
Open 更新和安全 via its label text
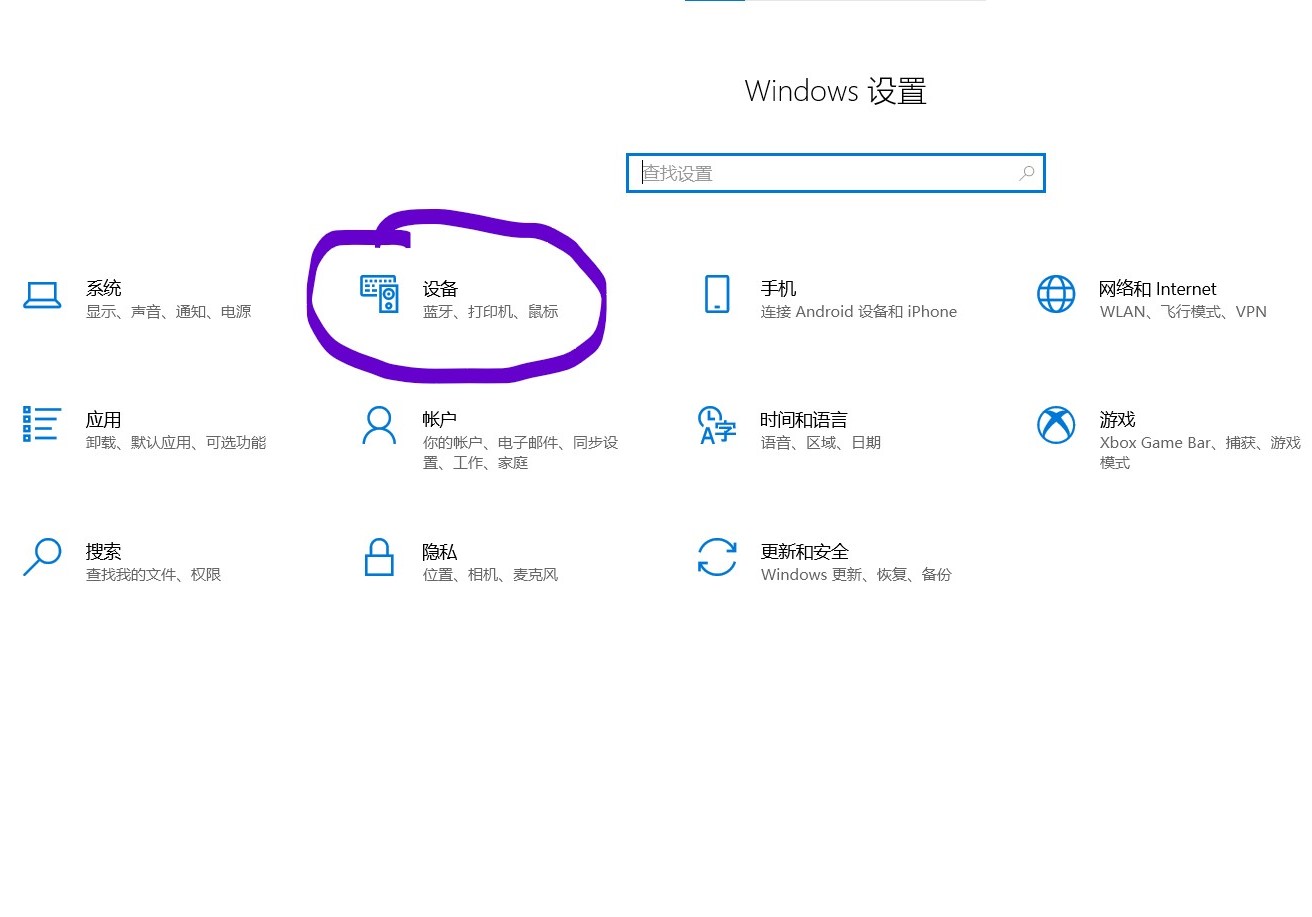804,551
